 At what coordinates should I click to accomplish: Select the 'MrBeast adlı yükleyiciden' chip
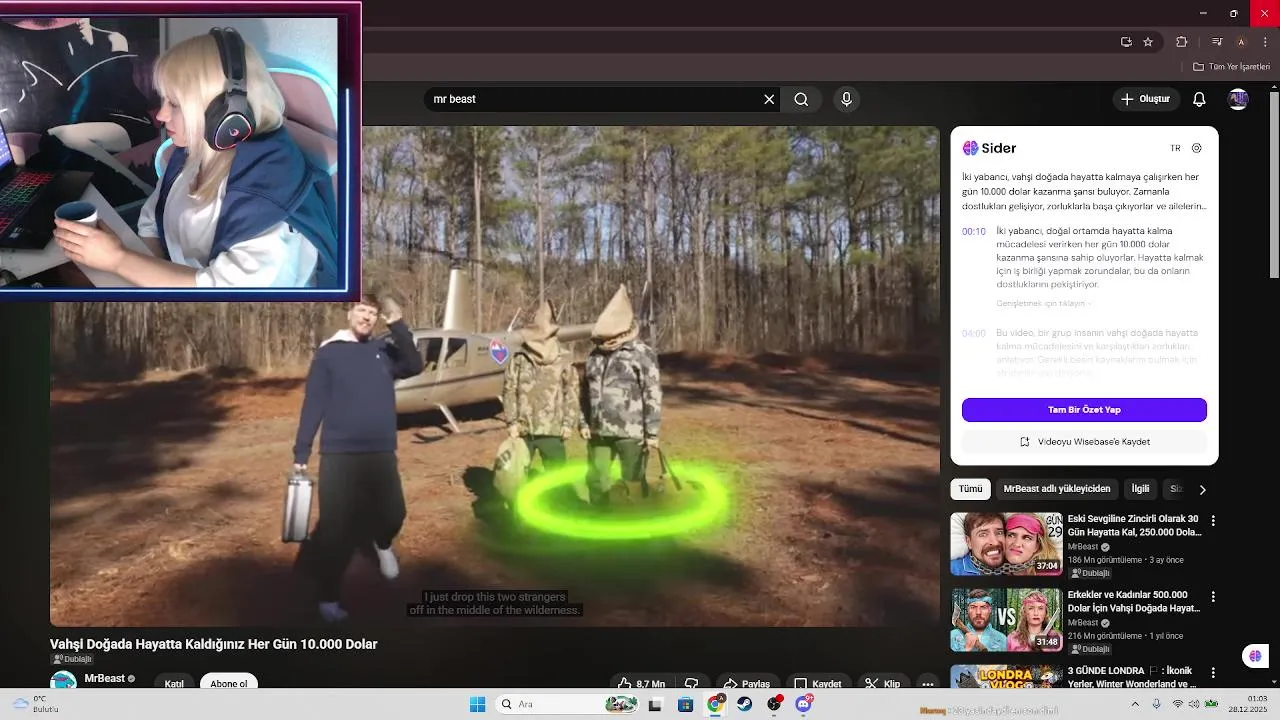[1056, 489]
